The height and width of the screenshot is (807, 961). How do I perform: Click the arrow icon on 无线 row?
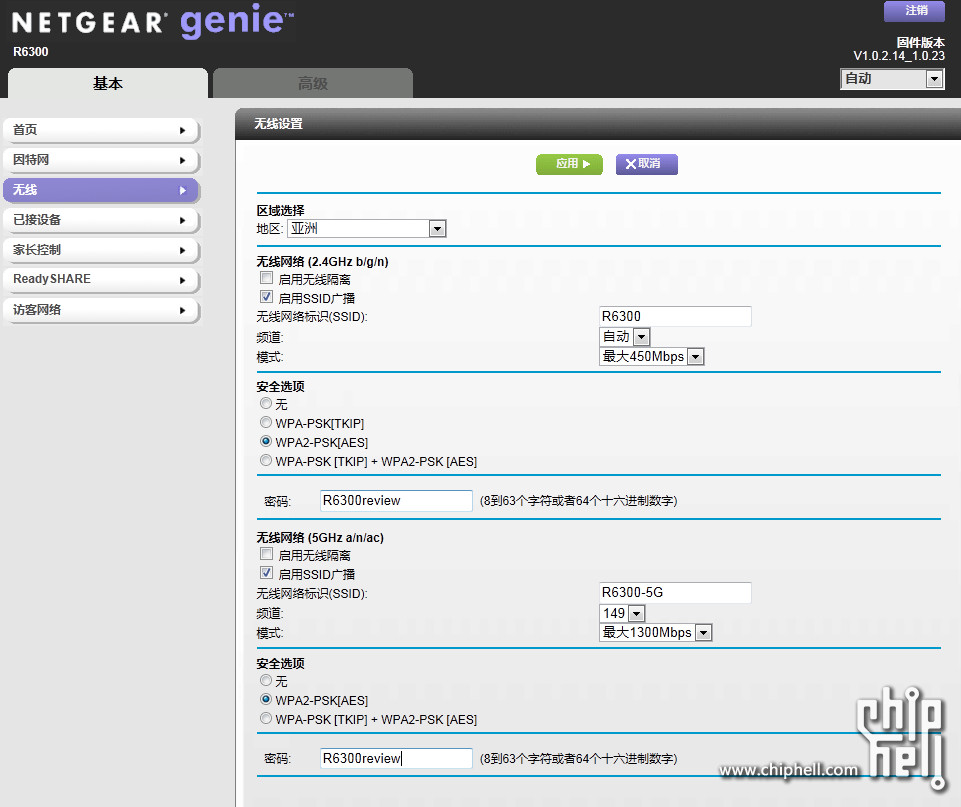coord(182,191)
